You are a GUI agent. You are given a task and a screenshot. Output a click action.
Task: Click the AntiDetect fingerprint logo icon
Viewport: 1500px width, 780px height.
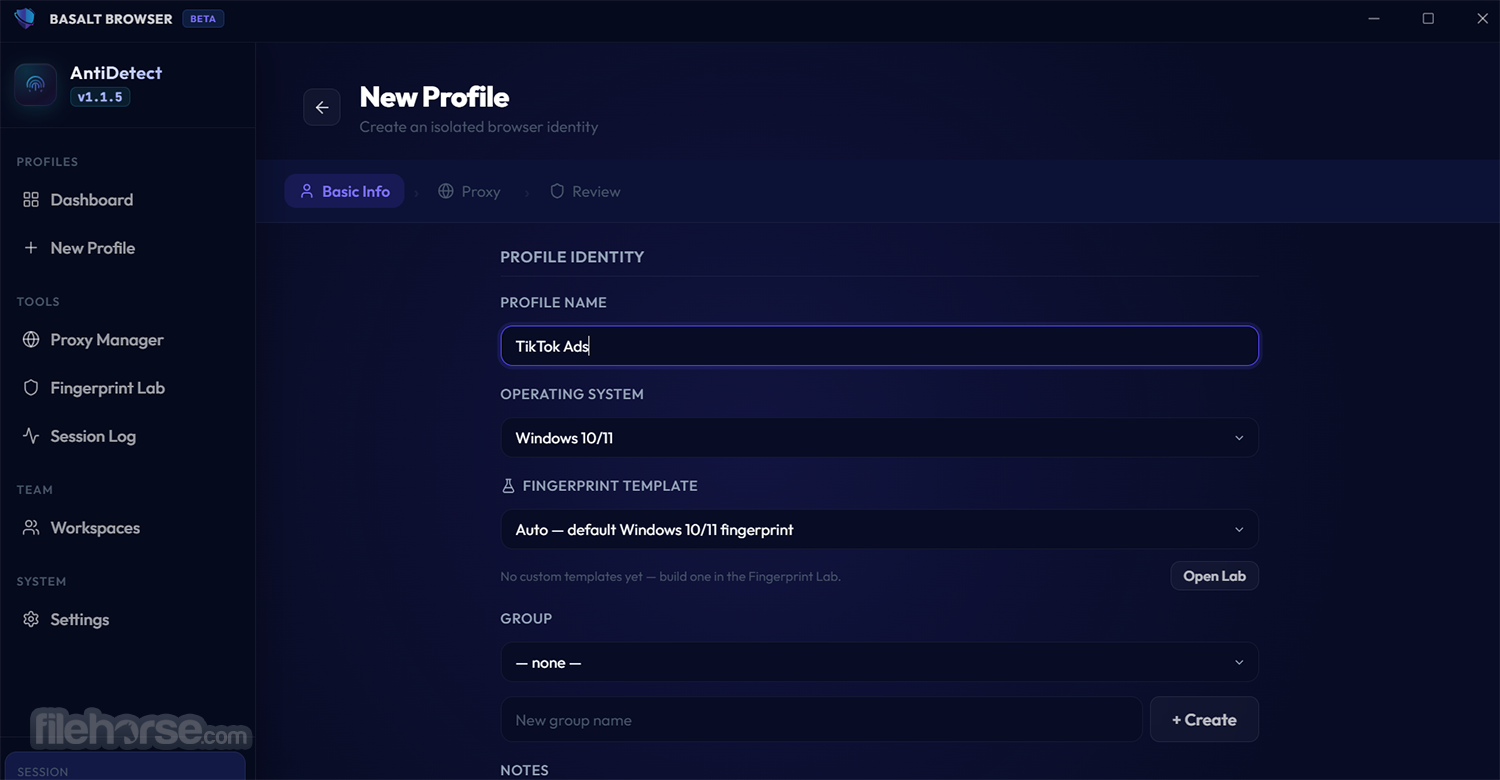(x=36, y=85)
